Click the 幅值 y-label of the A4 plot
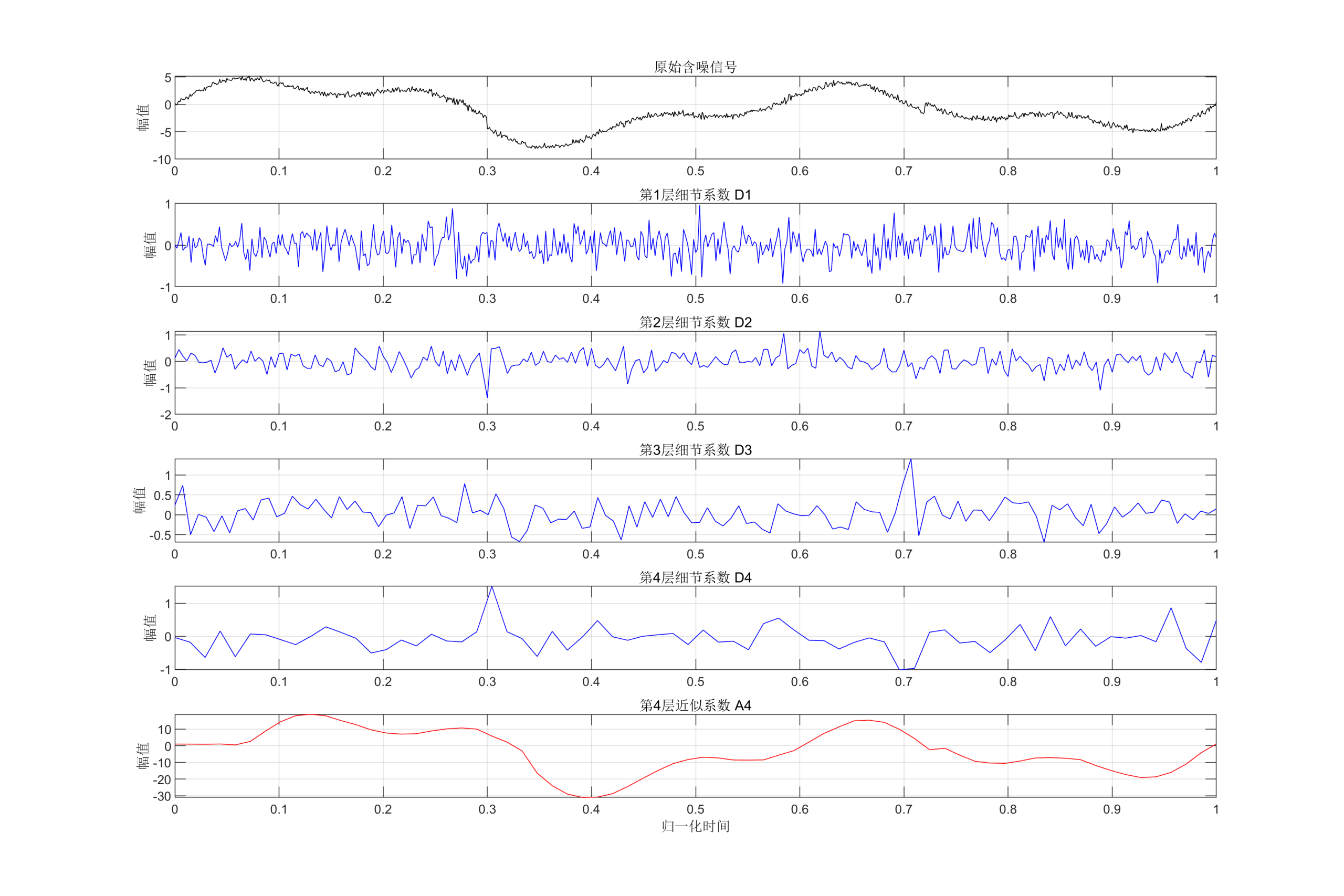The width and height of the screenshot is (1344, 896). [143, 755]
